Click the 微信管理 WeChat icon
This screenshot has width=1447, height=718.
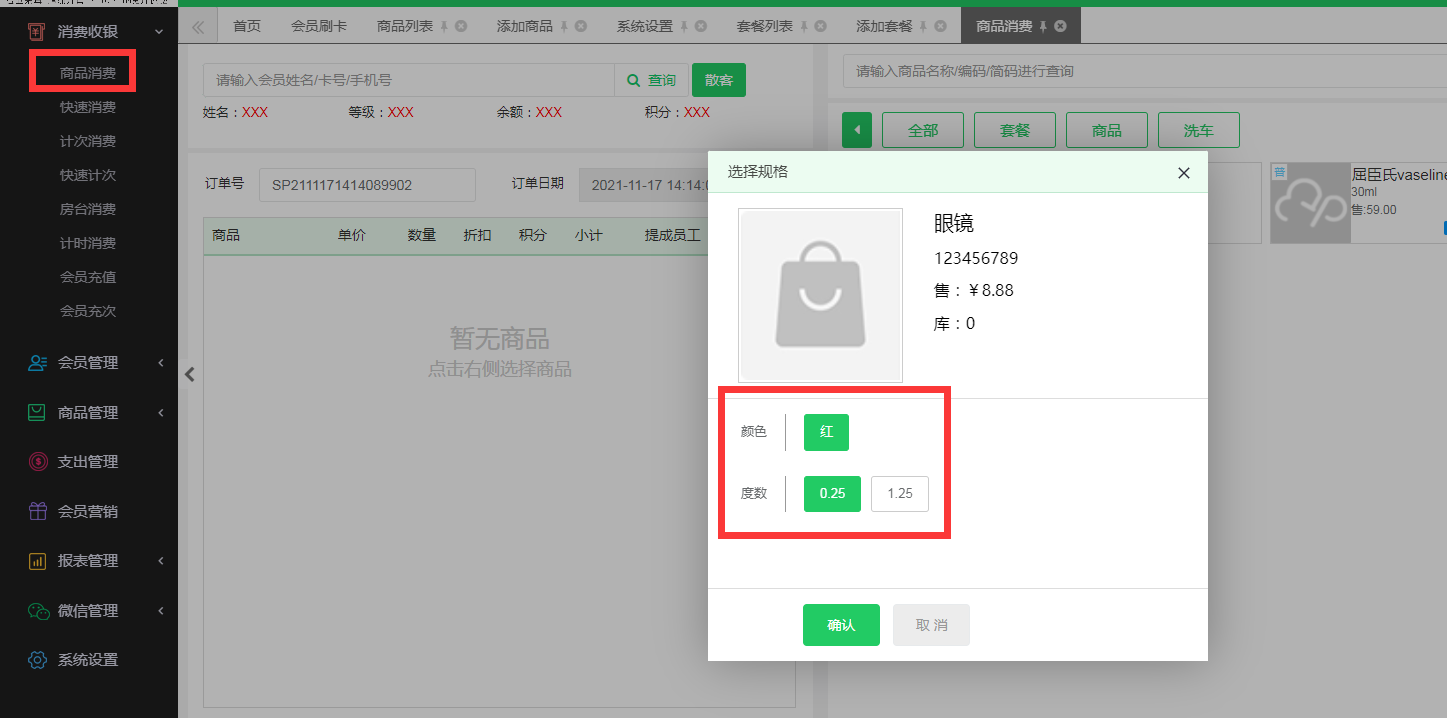(x=37, y=611)
